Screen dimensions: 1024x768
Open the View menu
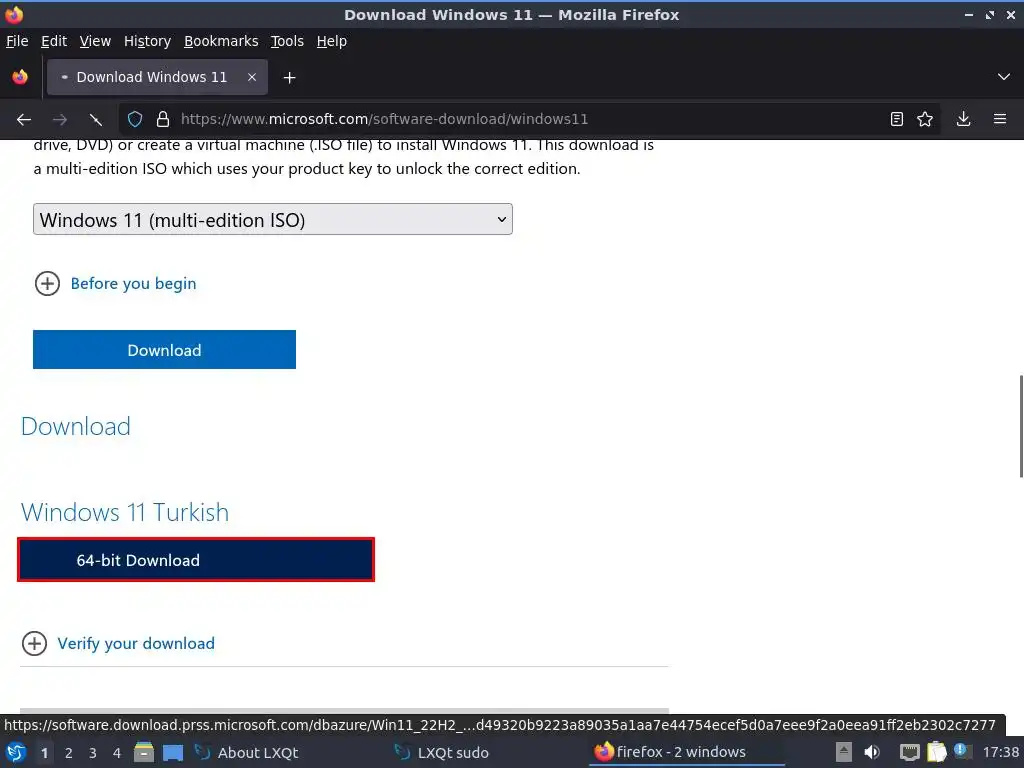coord(95,41)
